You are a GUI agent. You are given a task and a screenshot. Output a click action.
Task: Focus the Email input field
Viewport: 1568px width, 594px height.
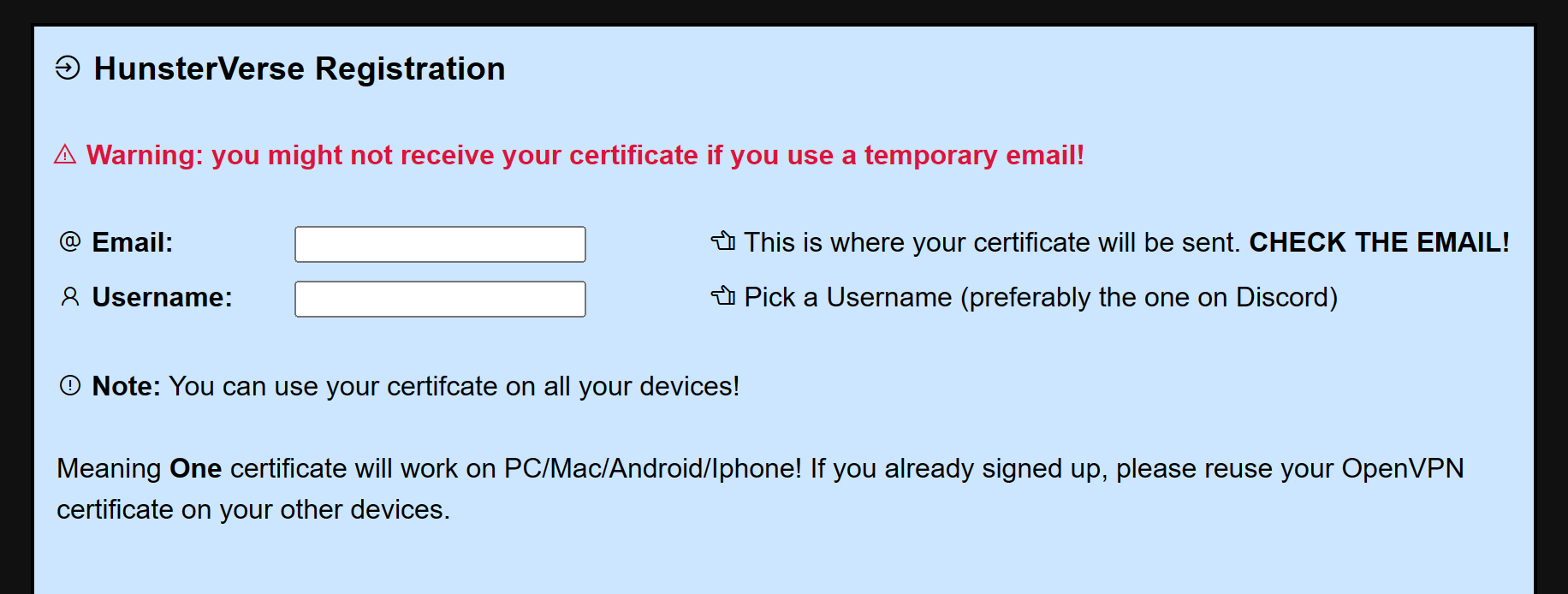click(x=440, y=244)
